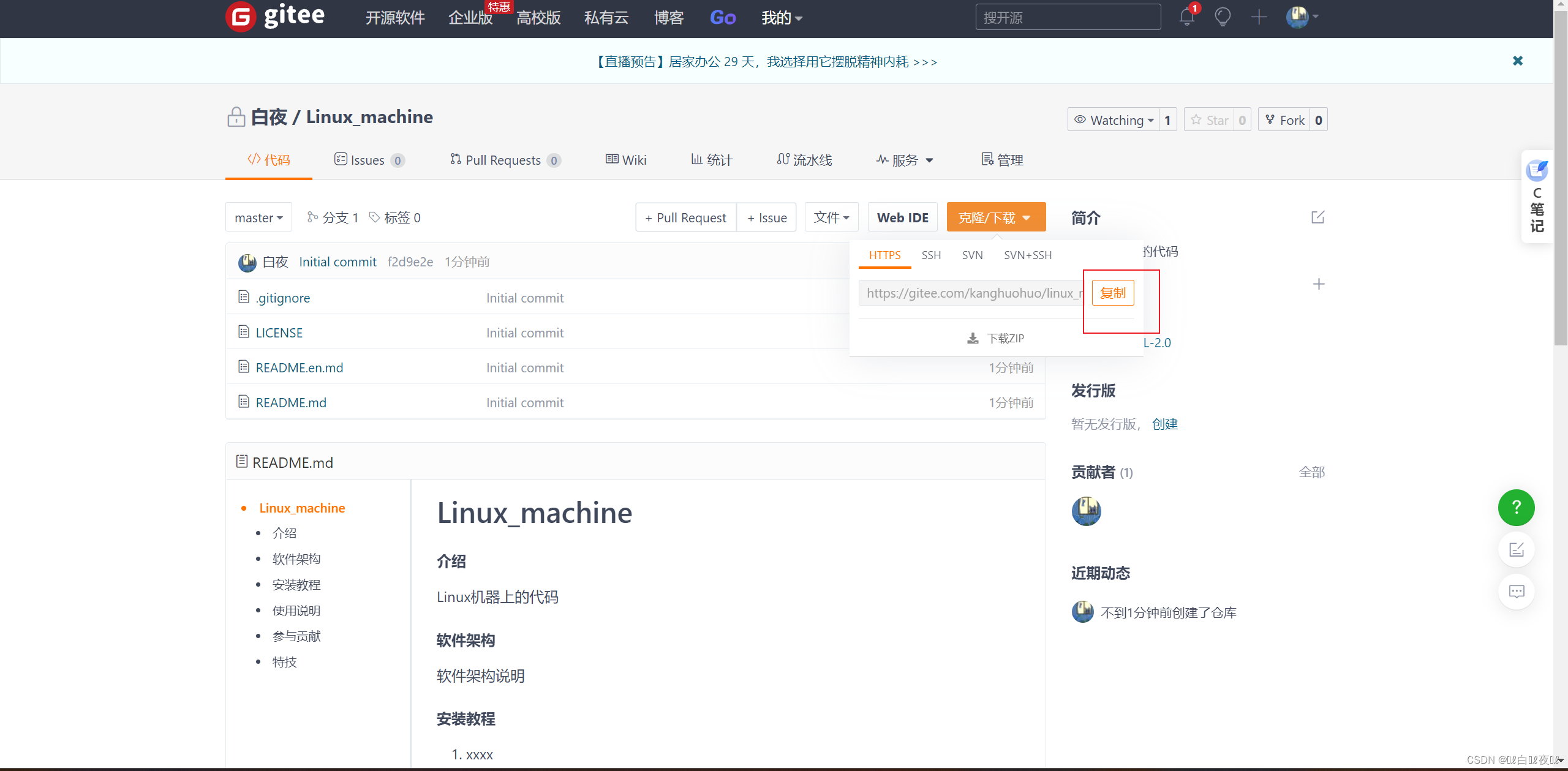
Task: Click the download icon beside 下载ZIP
Action: click(973, 339)
